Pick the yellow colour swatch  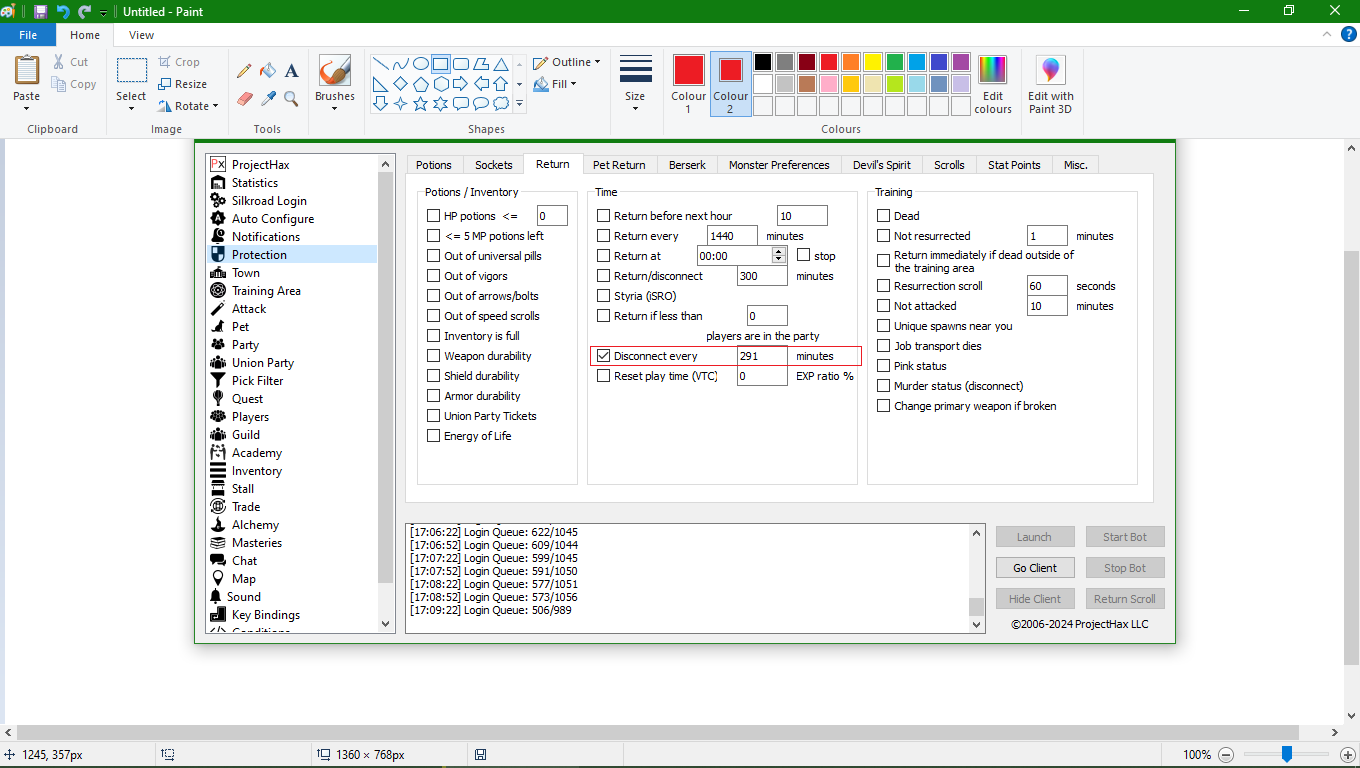coord(872,62)
